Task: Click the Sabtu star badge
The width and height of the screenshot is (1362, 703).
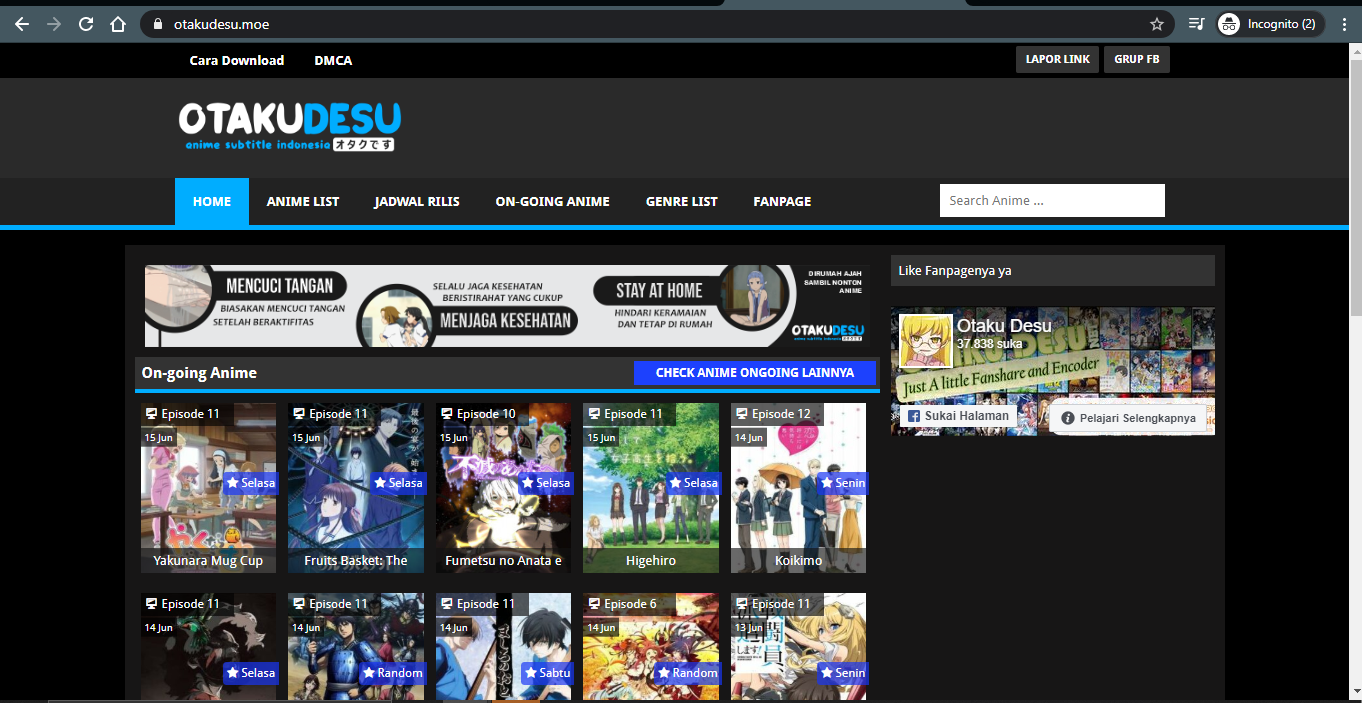Action: 546,673
